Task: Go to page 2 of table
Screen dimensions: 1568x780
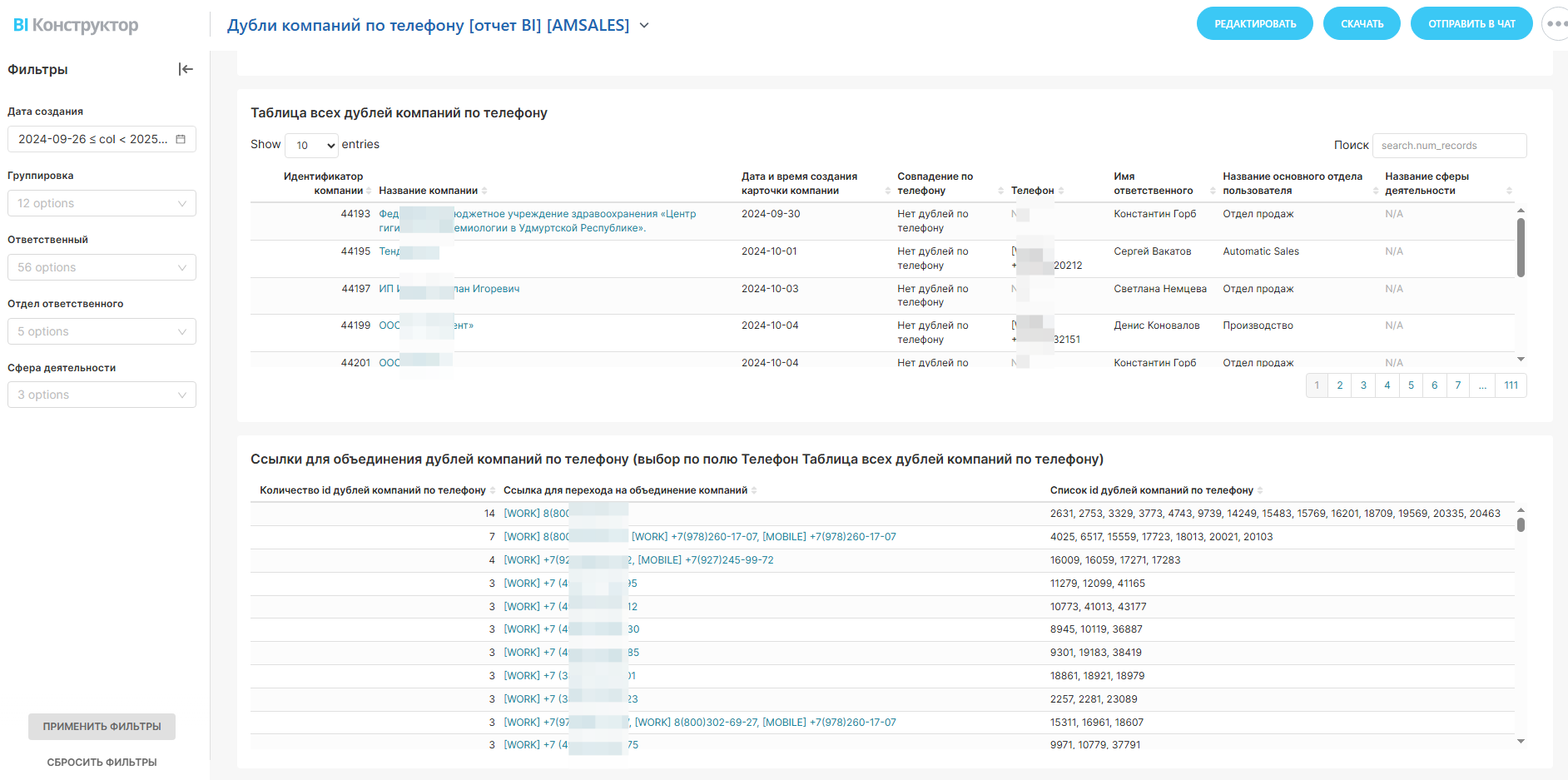Action: (1340, 385)
